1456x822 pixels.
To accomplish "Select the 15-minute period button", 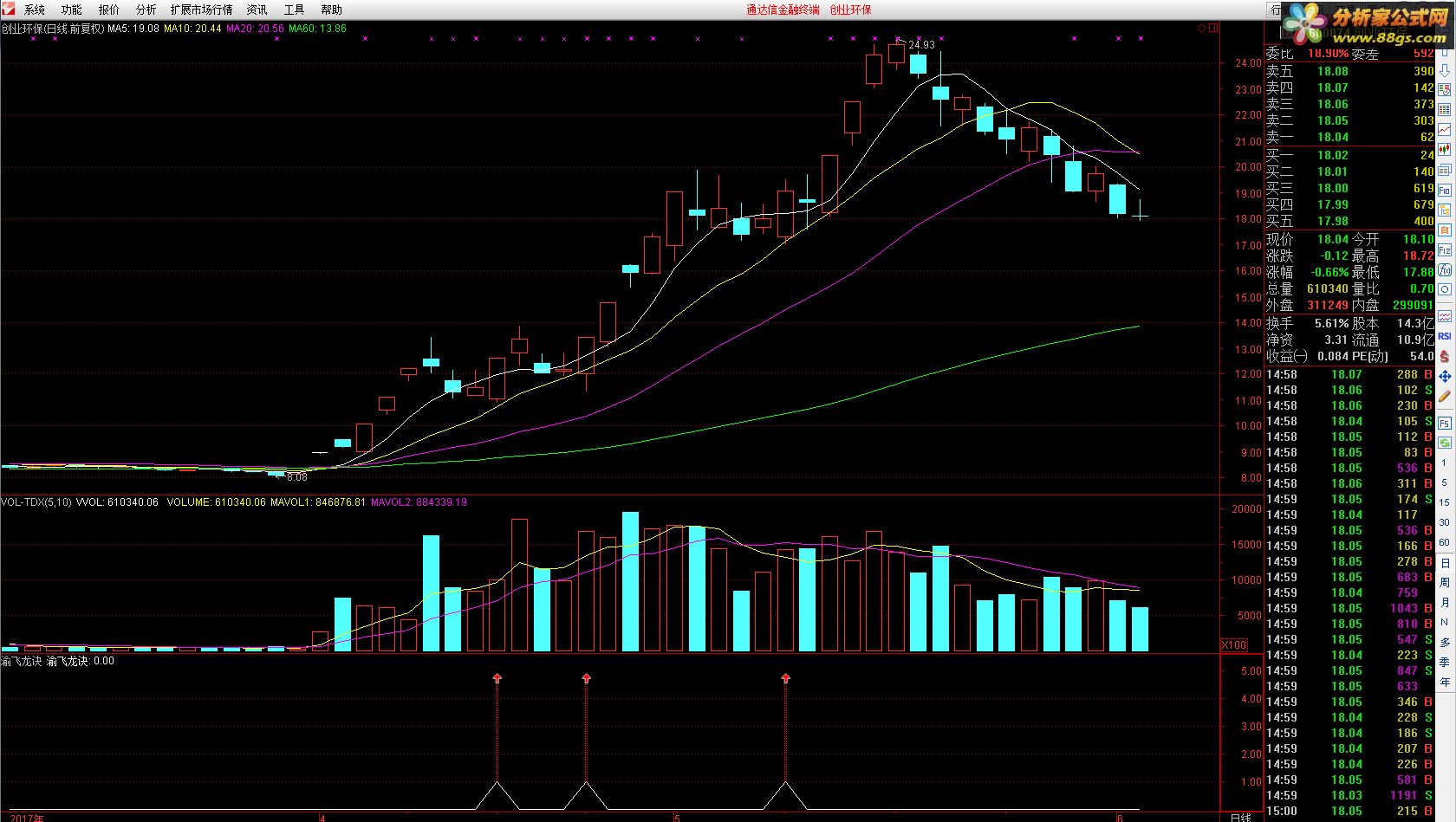I will tap(1445, 503).
